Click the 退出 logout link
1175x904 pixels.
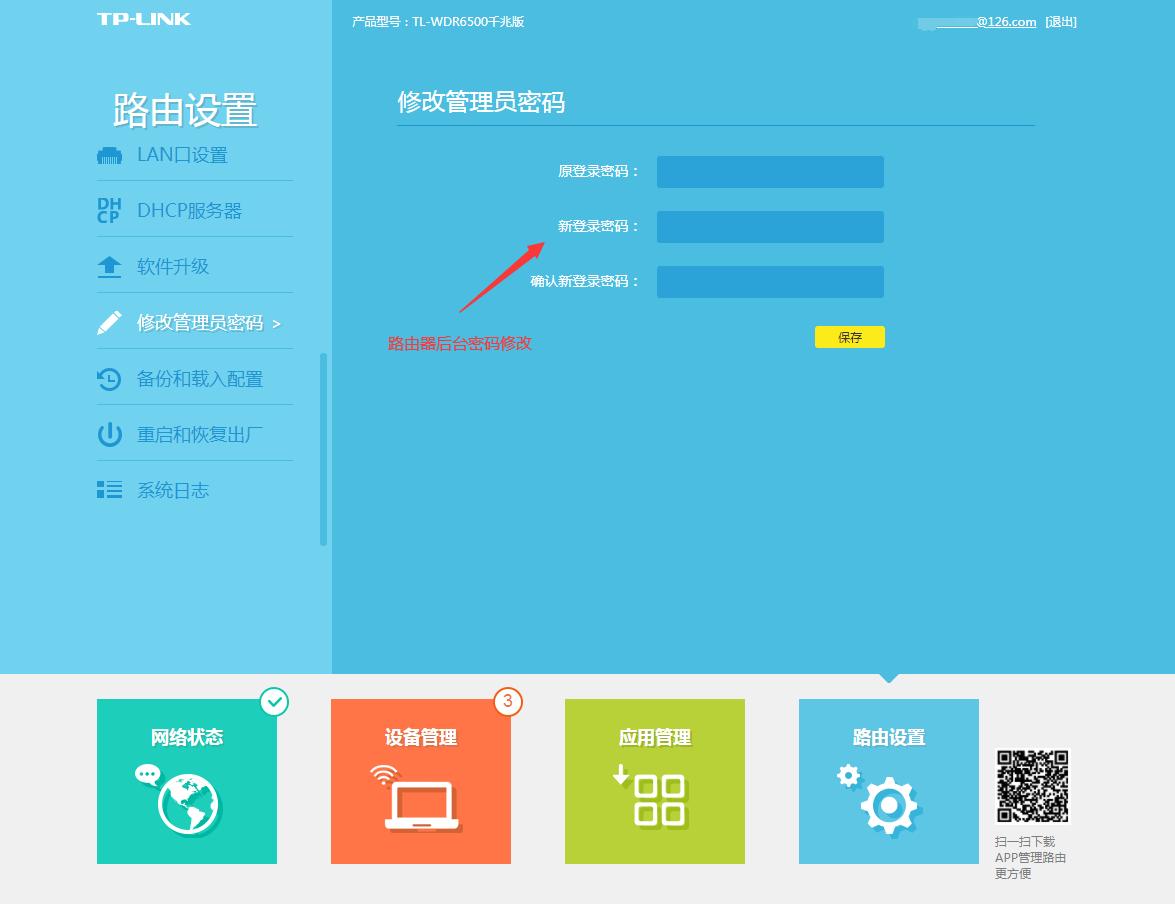pyautogui.click(x=1059, y=21)
